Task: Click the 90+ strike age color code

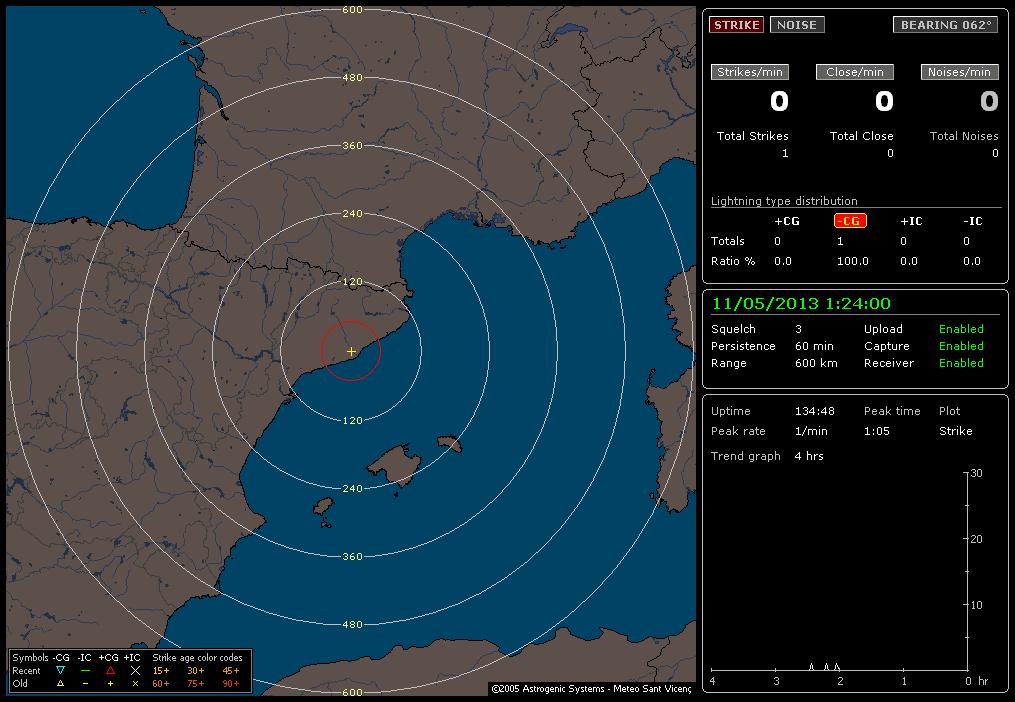Action: tap(231, 683)
